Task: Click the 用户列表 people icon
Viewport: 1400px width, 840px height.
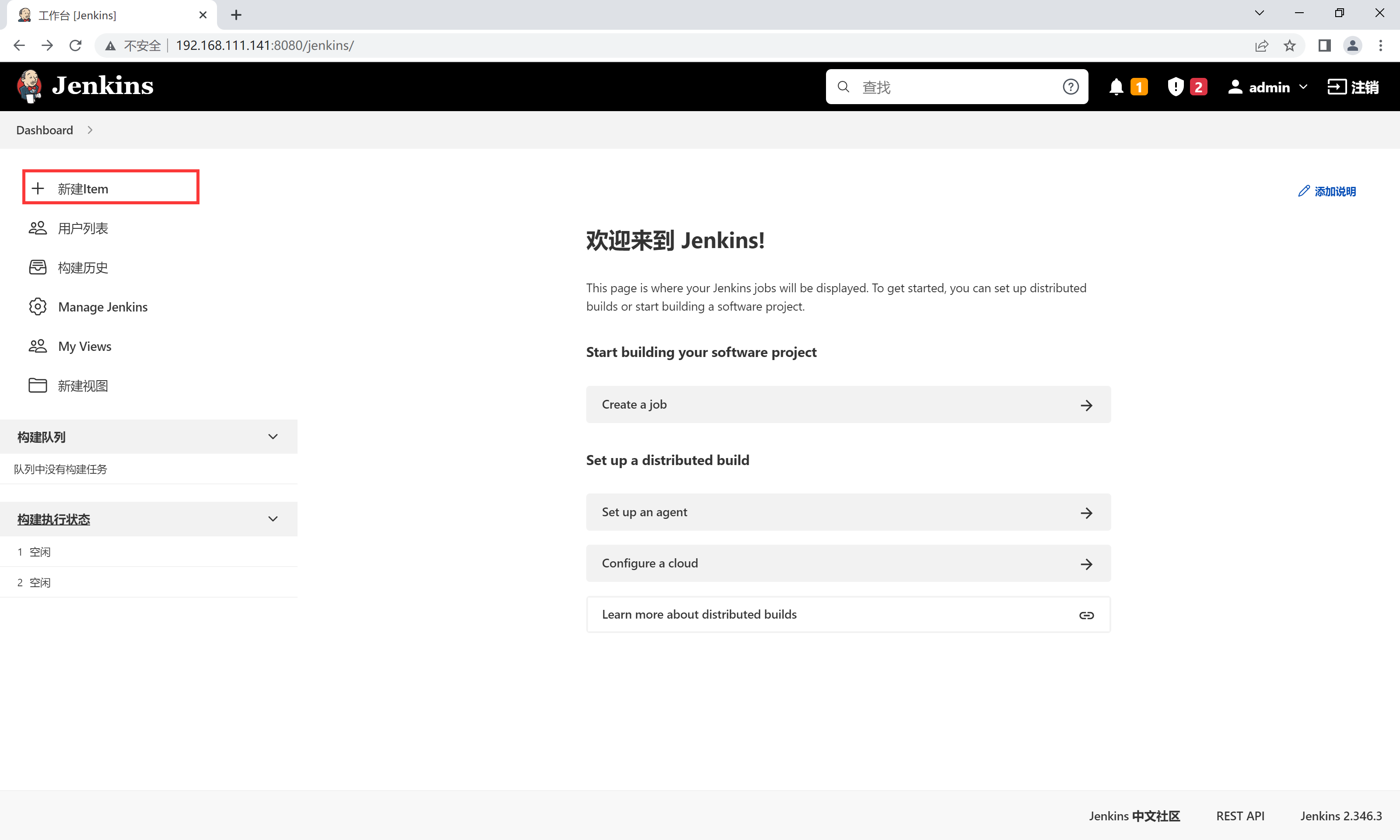Action: [38, 227]
